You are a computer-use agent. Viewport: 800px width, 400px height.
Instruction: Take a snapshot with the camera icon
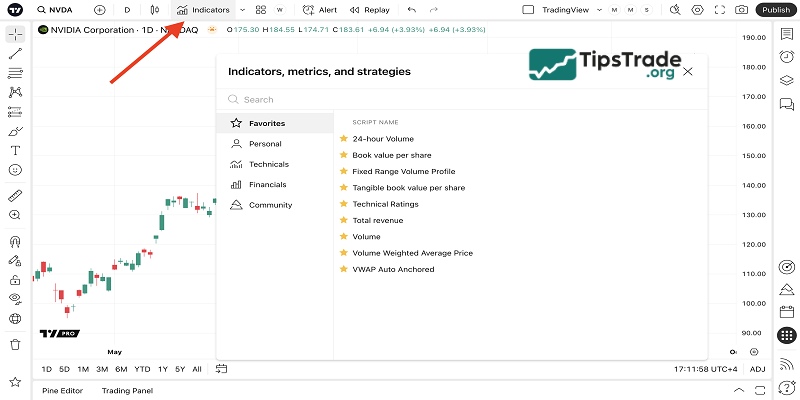pos(741,10)
